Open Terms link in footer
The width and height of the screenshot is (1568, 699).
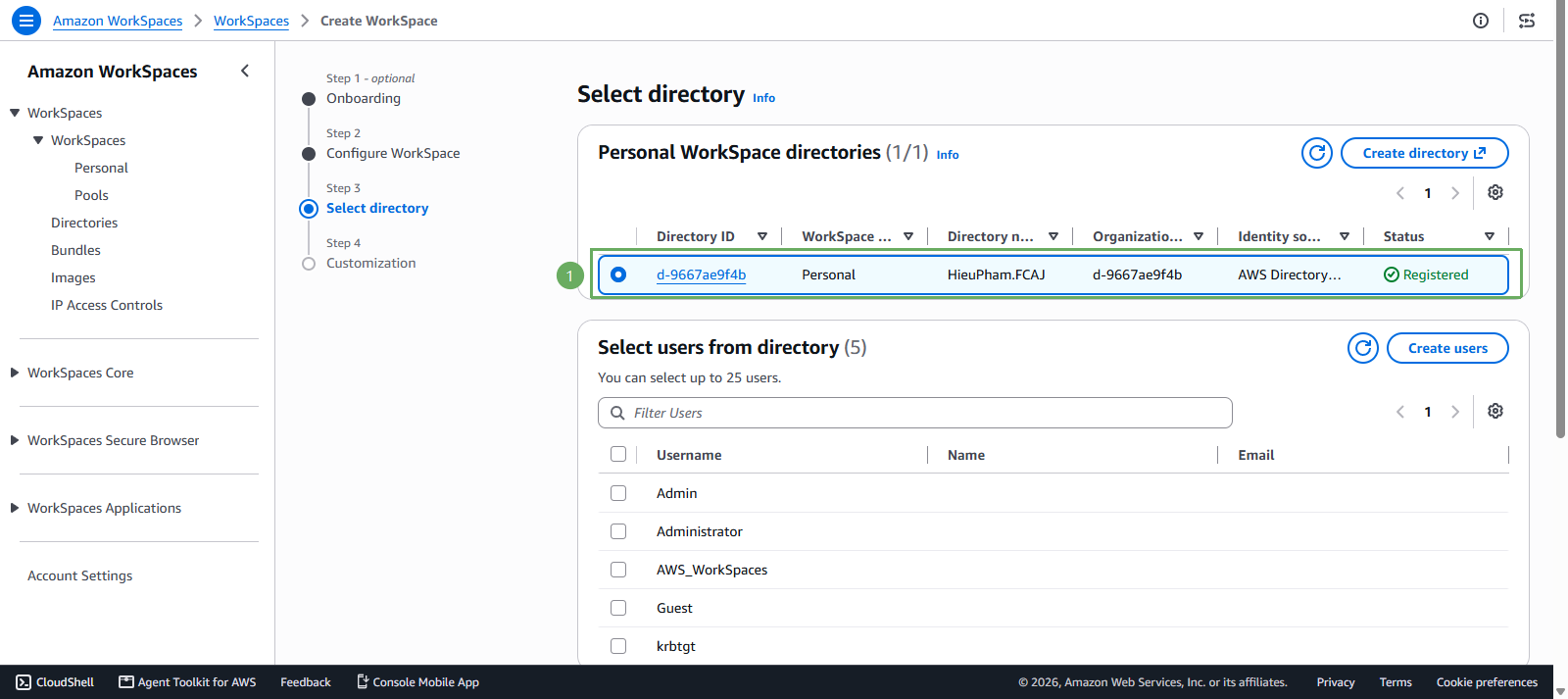tap(1396, 682)
